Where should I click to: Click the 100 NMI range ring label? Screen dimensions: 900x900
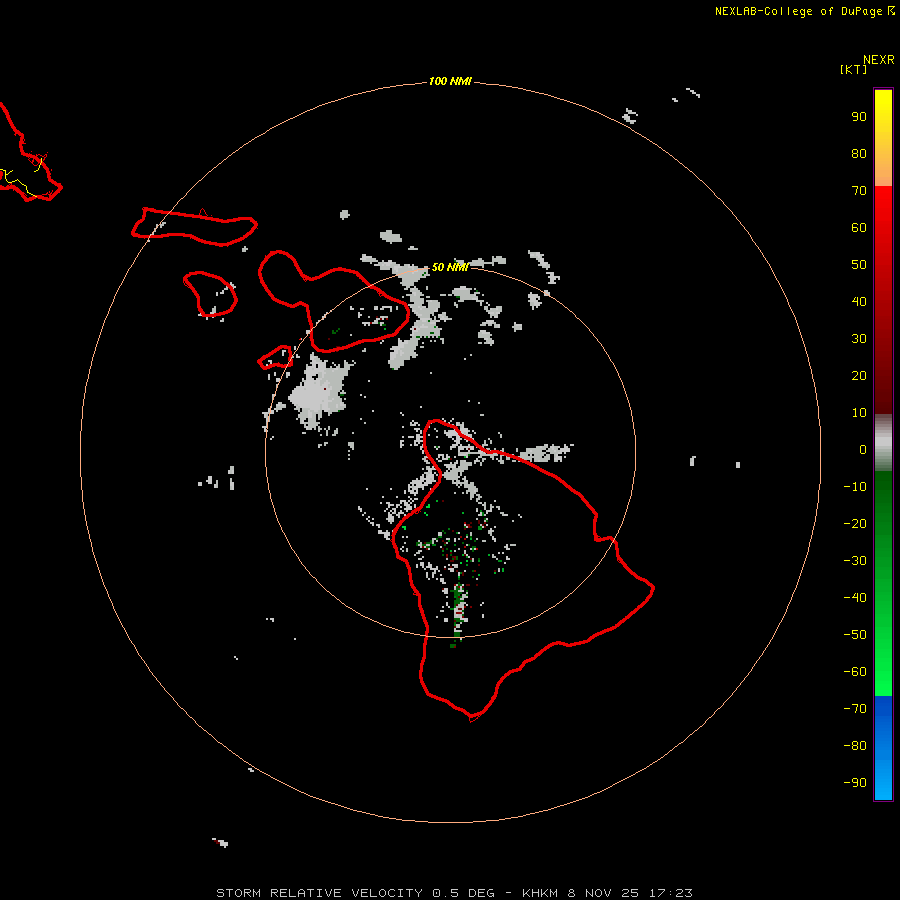click(x=450, y=81)
